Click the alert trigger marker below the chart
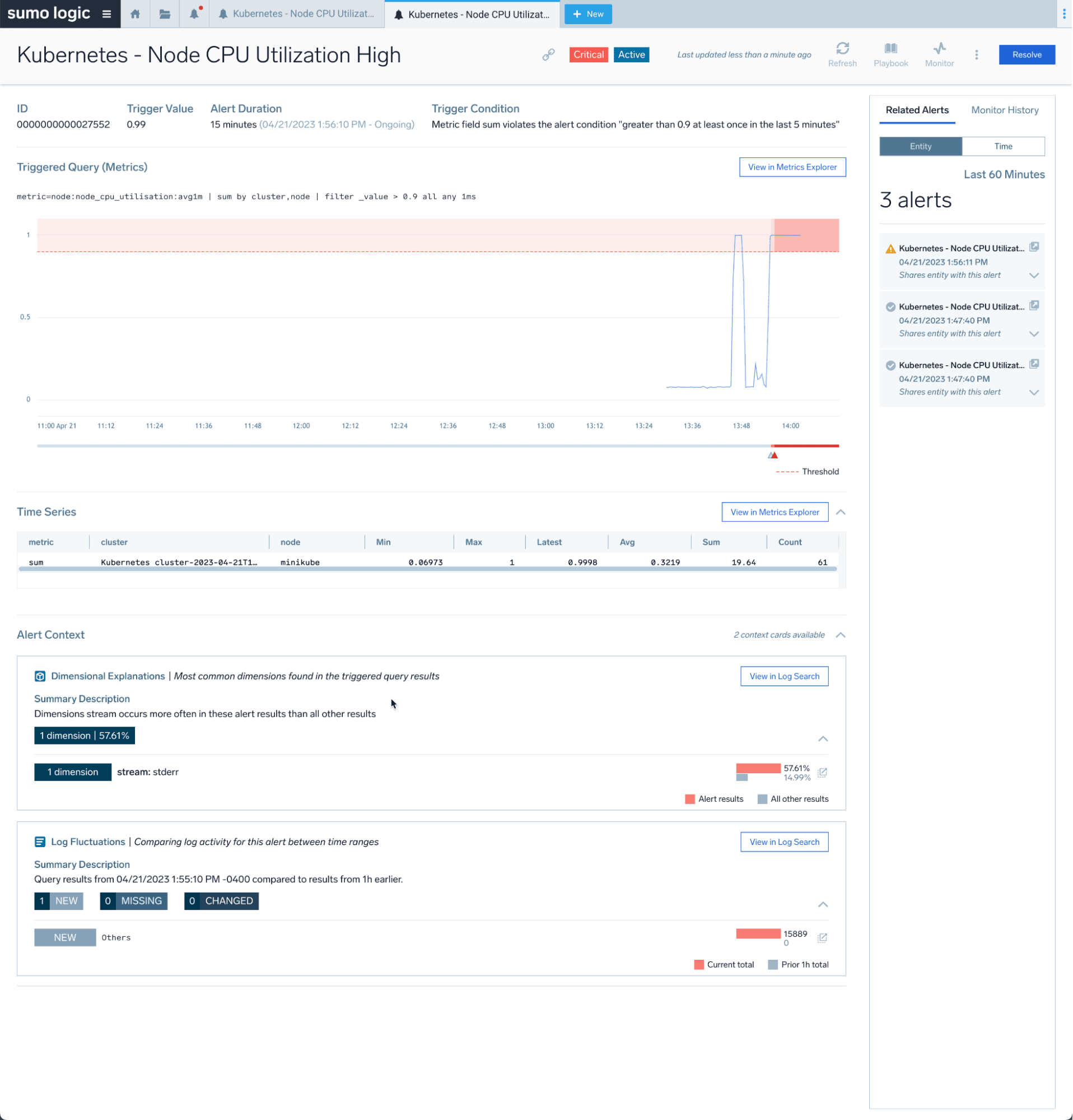The height and width of the screenshot is (1120, 1073). click(x=774, y=456)
